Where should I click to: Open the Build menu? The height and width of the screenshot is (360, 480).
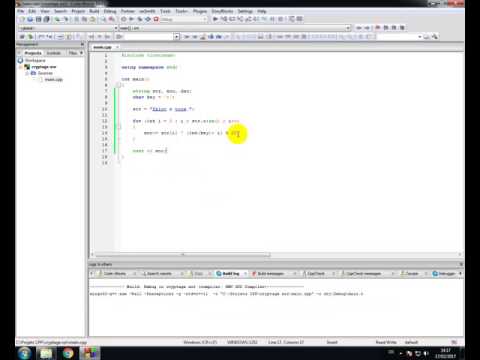coord(94,11)
